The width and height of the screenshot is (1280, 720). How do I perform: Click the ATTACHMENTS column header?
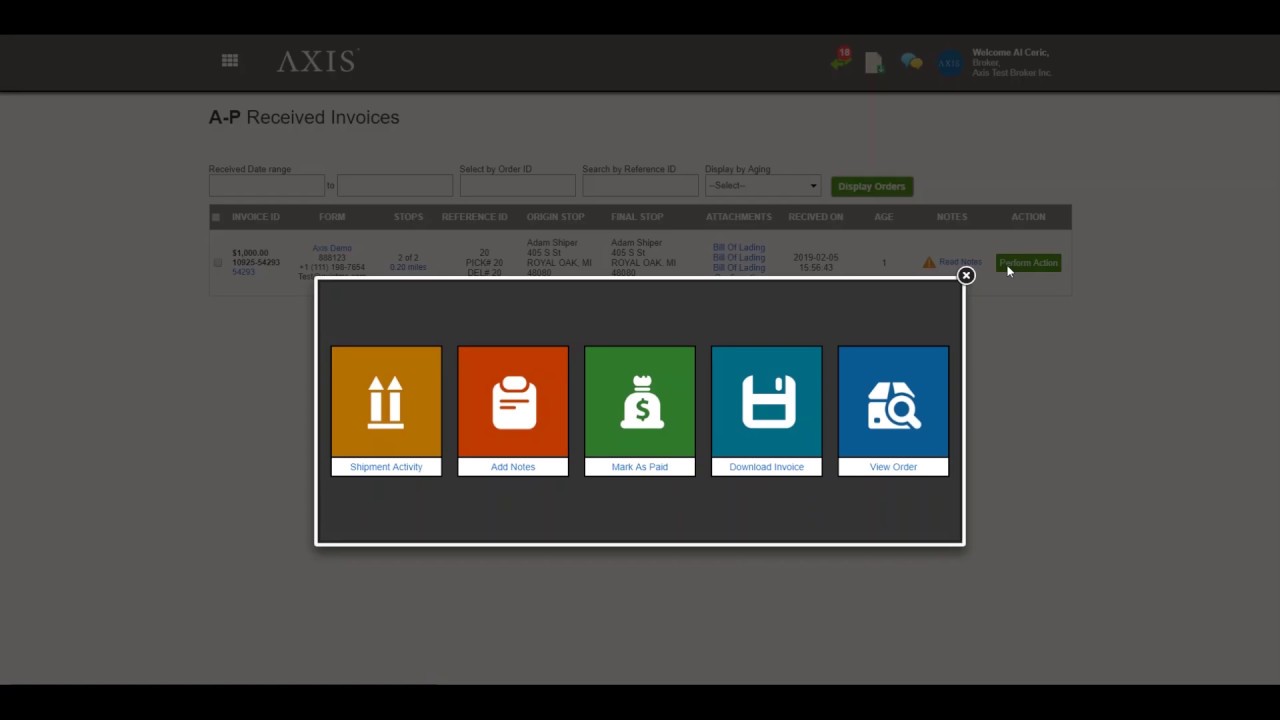pyautogui.click(x=739, y=217)
